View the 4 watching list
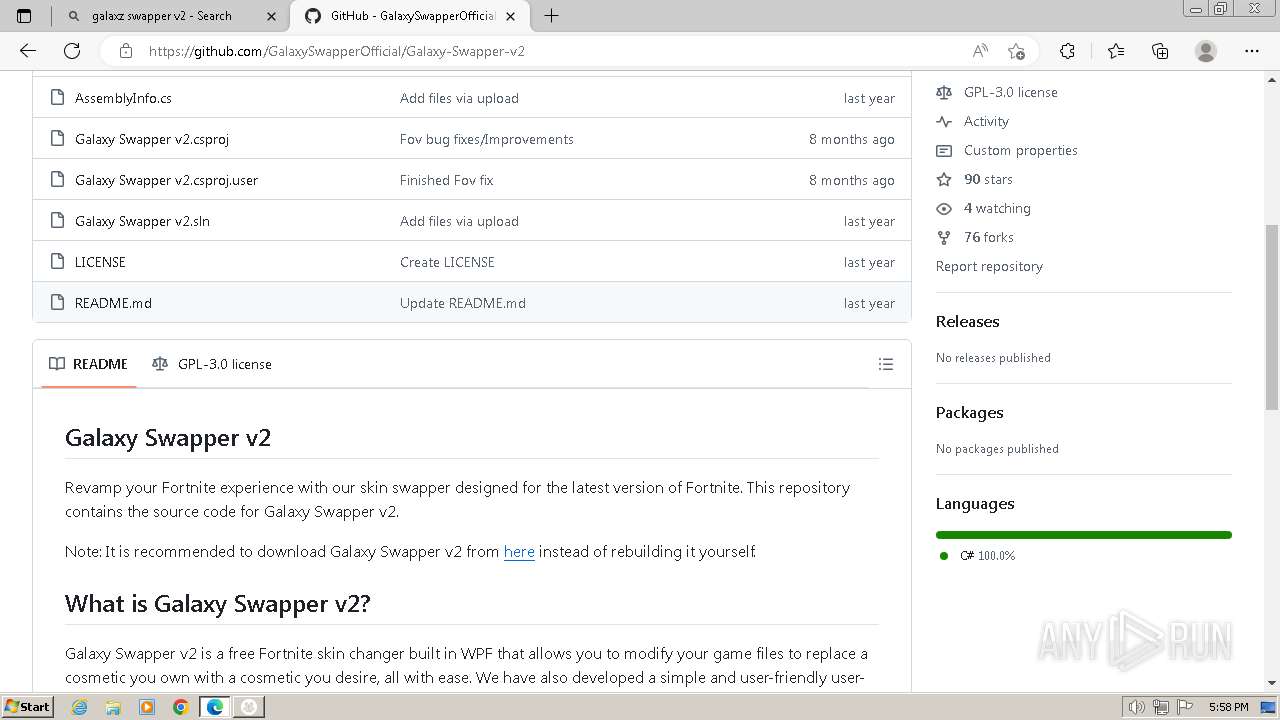Viewport: 1280px width, 720px height. tap(997, 208)
